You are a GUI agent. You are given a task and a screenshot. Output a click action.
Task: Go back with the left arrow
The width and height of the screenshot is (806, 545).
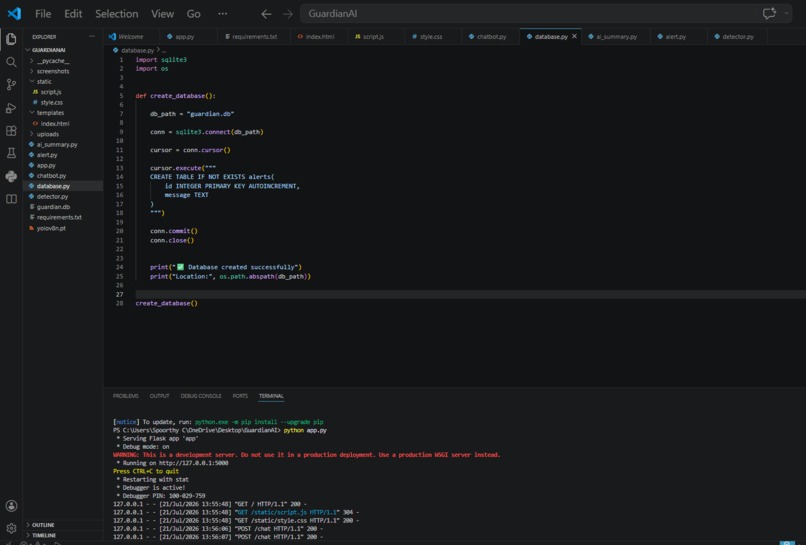[266, 14]
